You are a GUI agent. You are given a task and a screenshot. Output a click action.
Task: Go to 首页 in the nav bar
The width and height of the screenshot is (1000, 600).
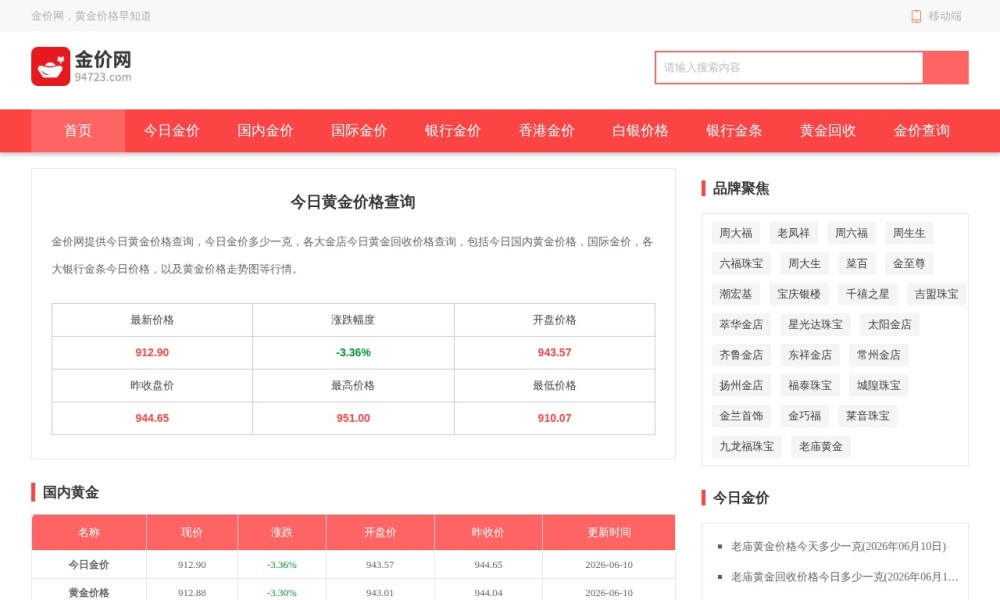click(78, 131)
